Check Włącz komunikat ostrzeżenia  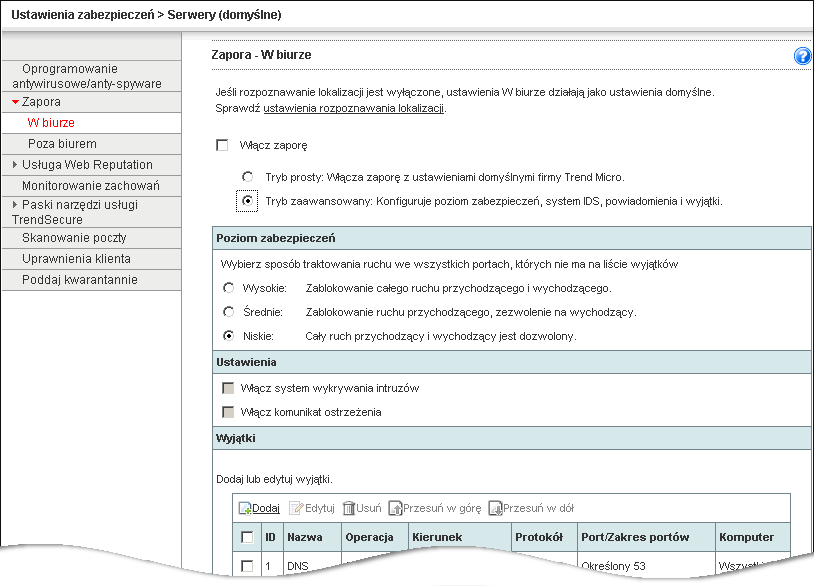pos(228,412)
